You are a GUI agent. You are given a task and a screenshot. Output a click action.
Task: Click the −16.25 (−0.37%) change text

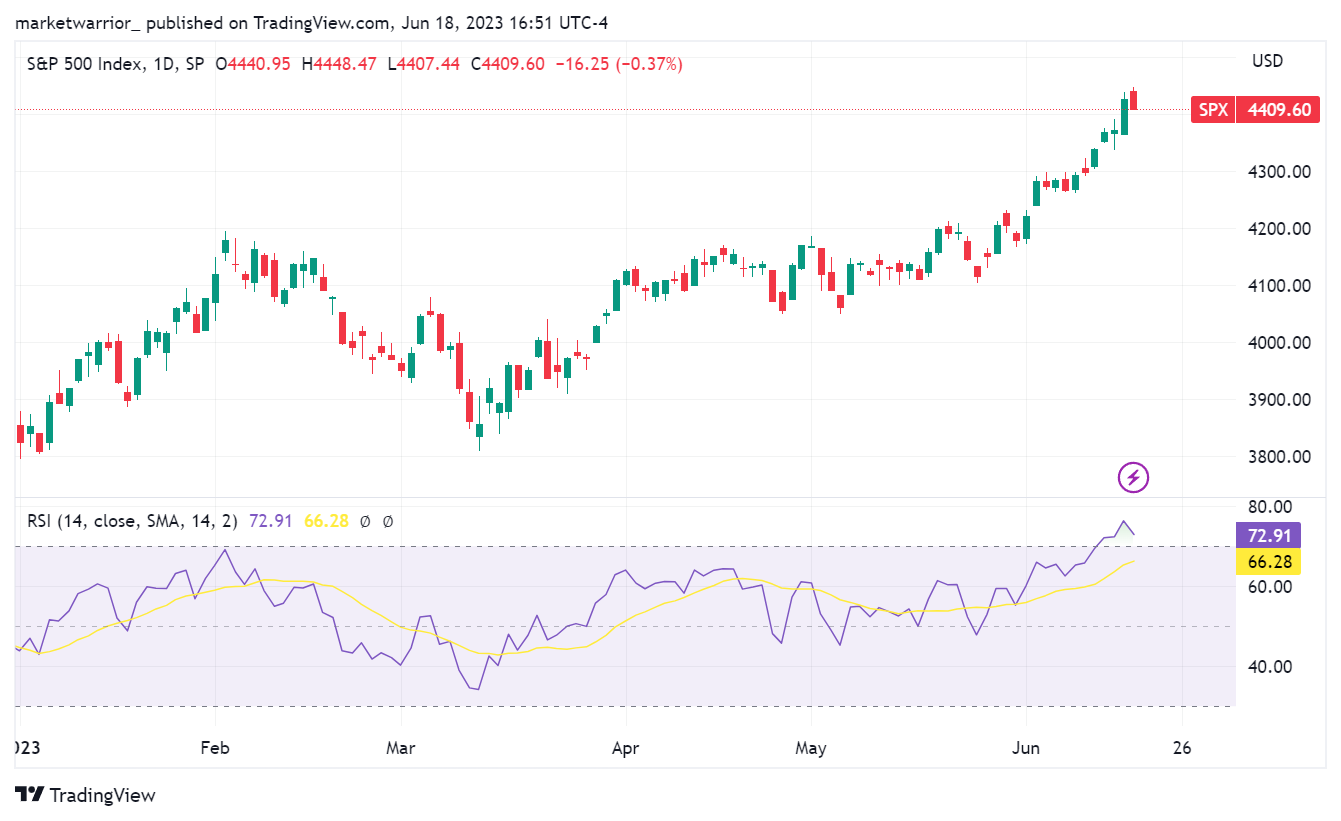point(618,64)
